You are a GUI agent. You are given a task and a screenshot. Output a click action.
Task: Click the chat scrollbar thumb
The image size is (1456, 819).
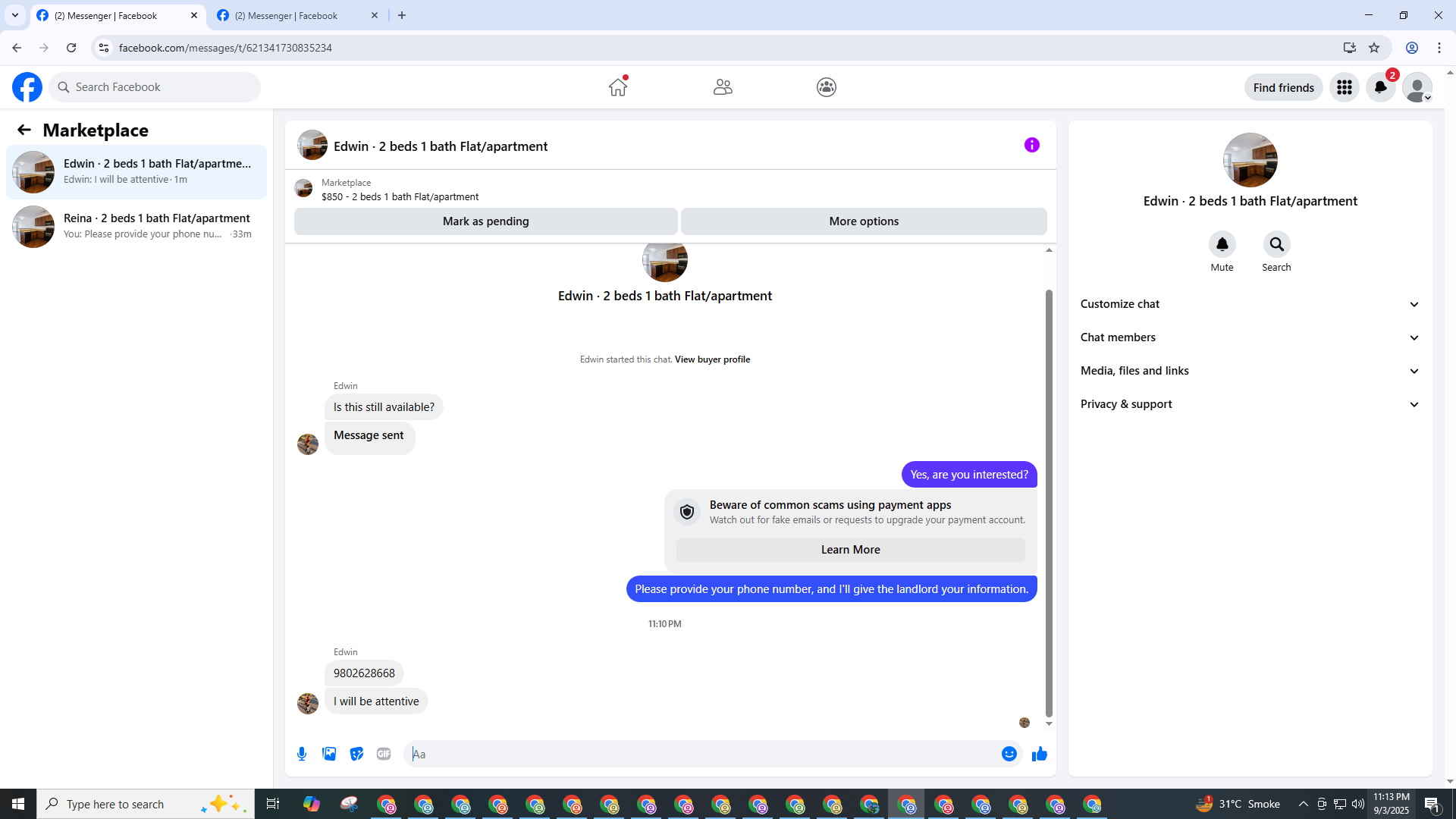click(1049, 503)
